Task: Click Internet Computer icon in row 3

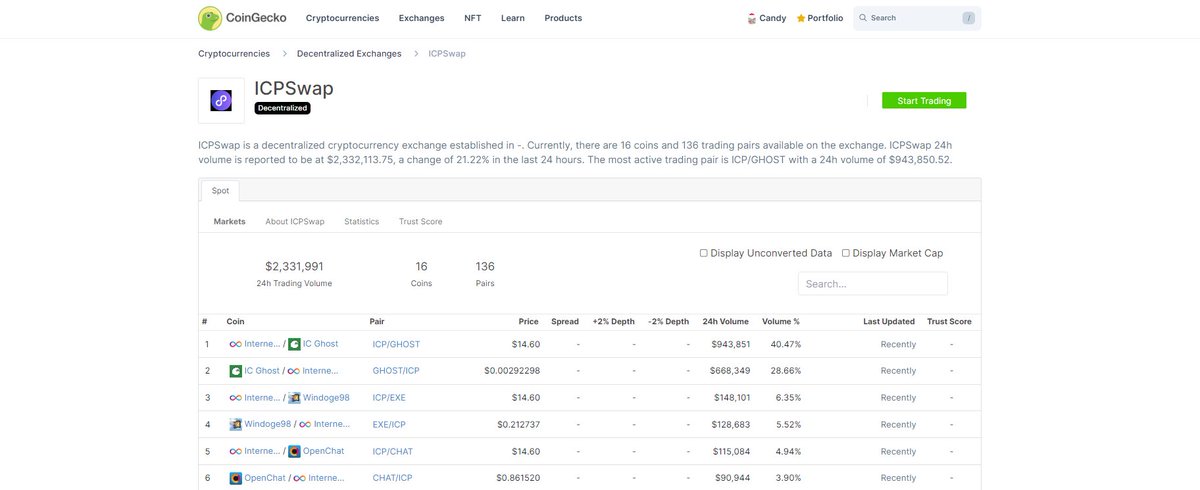Action: (235, 398)
